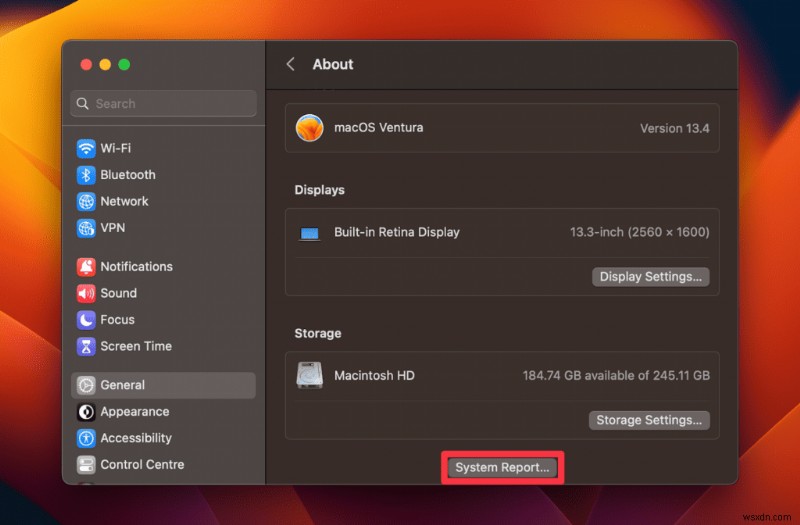This screenshot has width=800, height=525.
Task: Click the Control Centre icon
Action: tap(86, 465)
